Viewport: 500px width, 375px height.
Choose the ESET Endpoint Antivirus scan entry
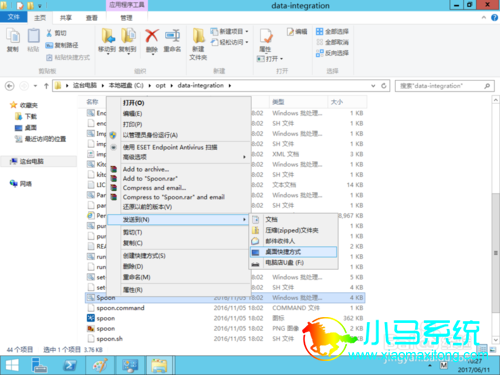coord(179,147)
